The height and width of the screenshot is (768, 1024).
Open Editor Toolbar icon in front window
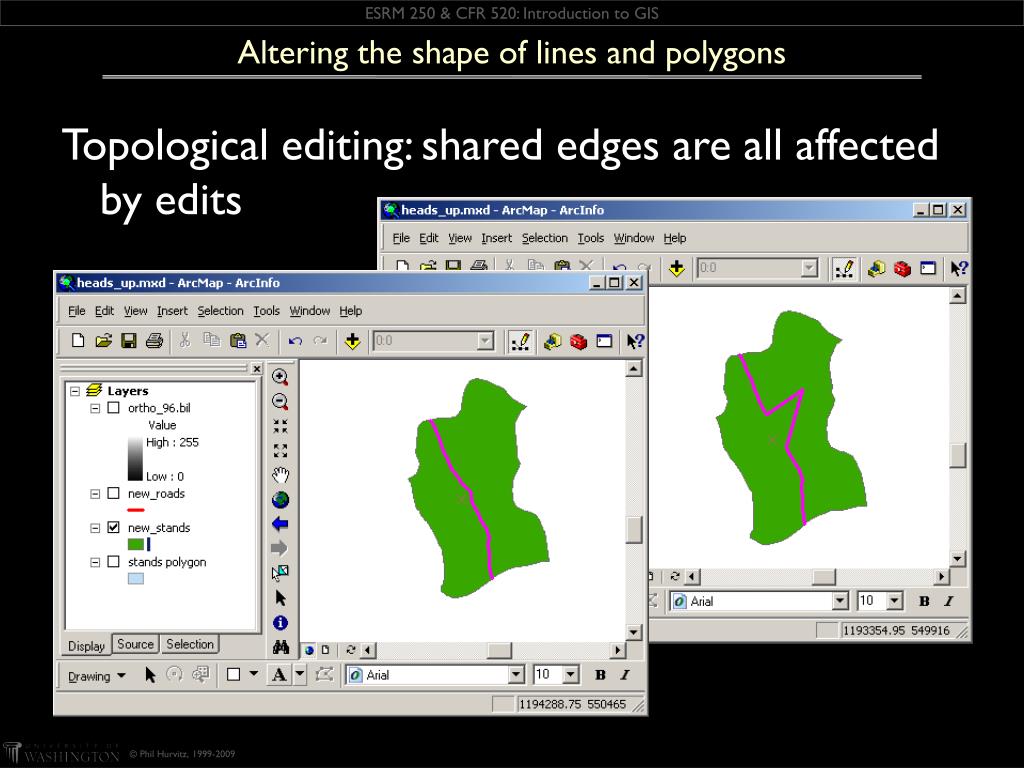(x=520, y=341)
